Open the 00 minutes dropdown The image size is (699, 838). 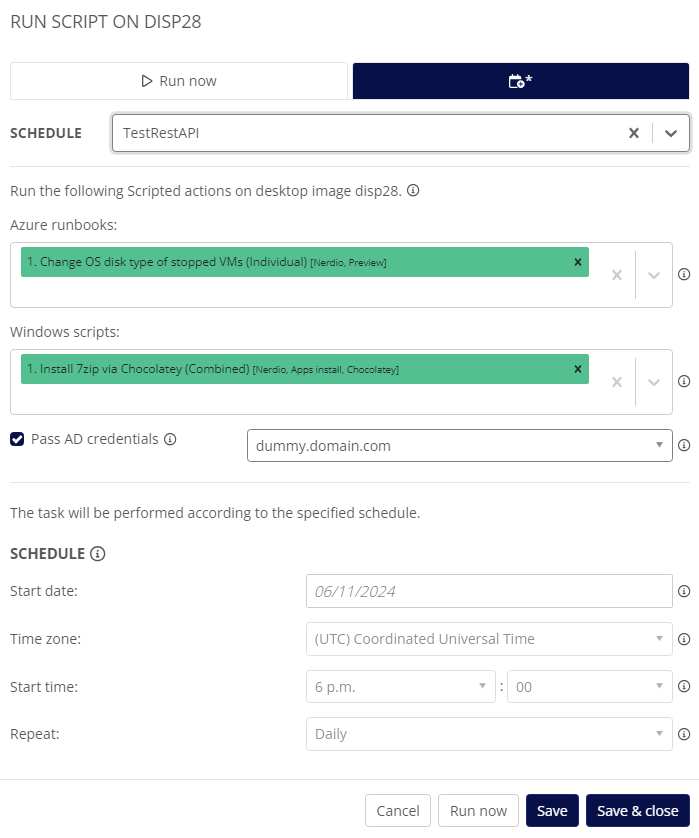pyautogui.click(x=589, y=687)
